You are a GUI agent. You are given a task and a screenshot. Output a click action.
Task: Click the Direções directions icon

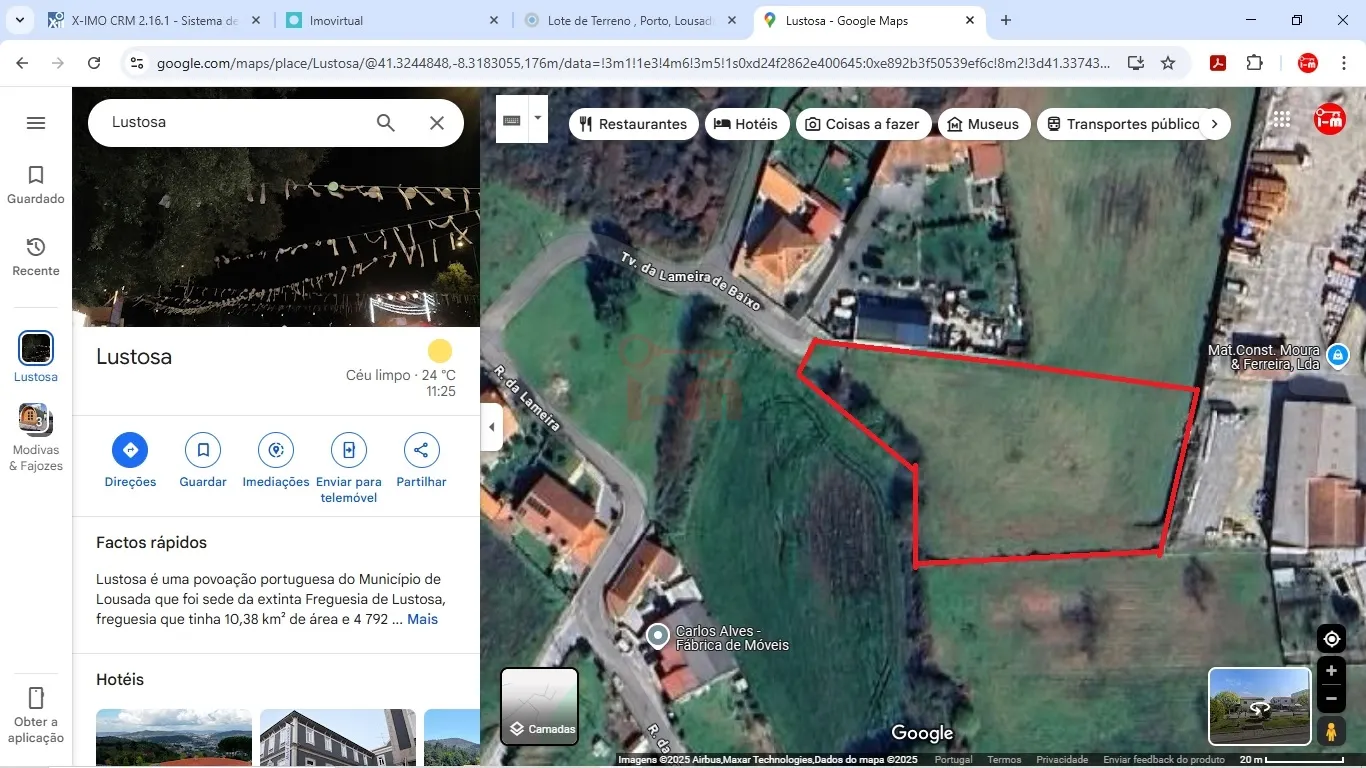(x=130, y=451)
